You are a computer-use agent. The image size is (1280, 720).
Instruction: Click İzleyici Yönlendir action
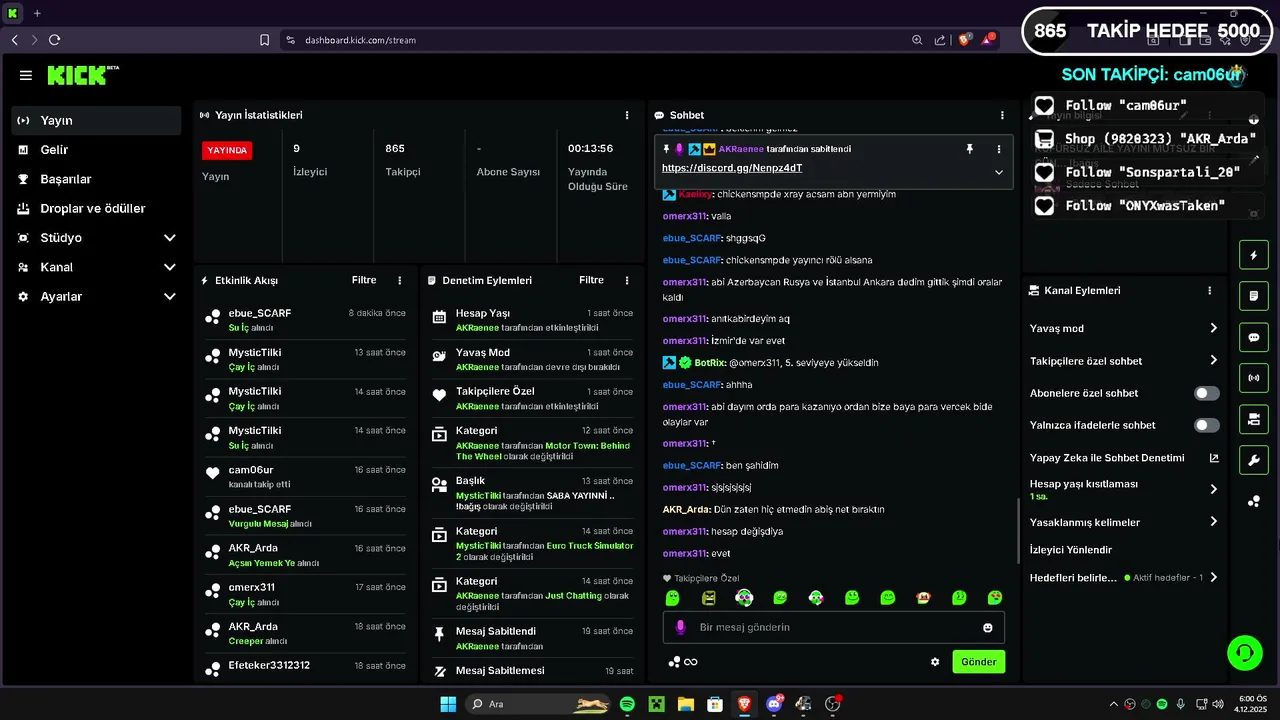(x=1071, y=550)
